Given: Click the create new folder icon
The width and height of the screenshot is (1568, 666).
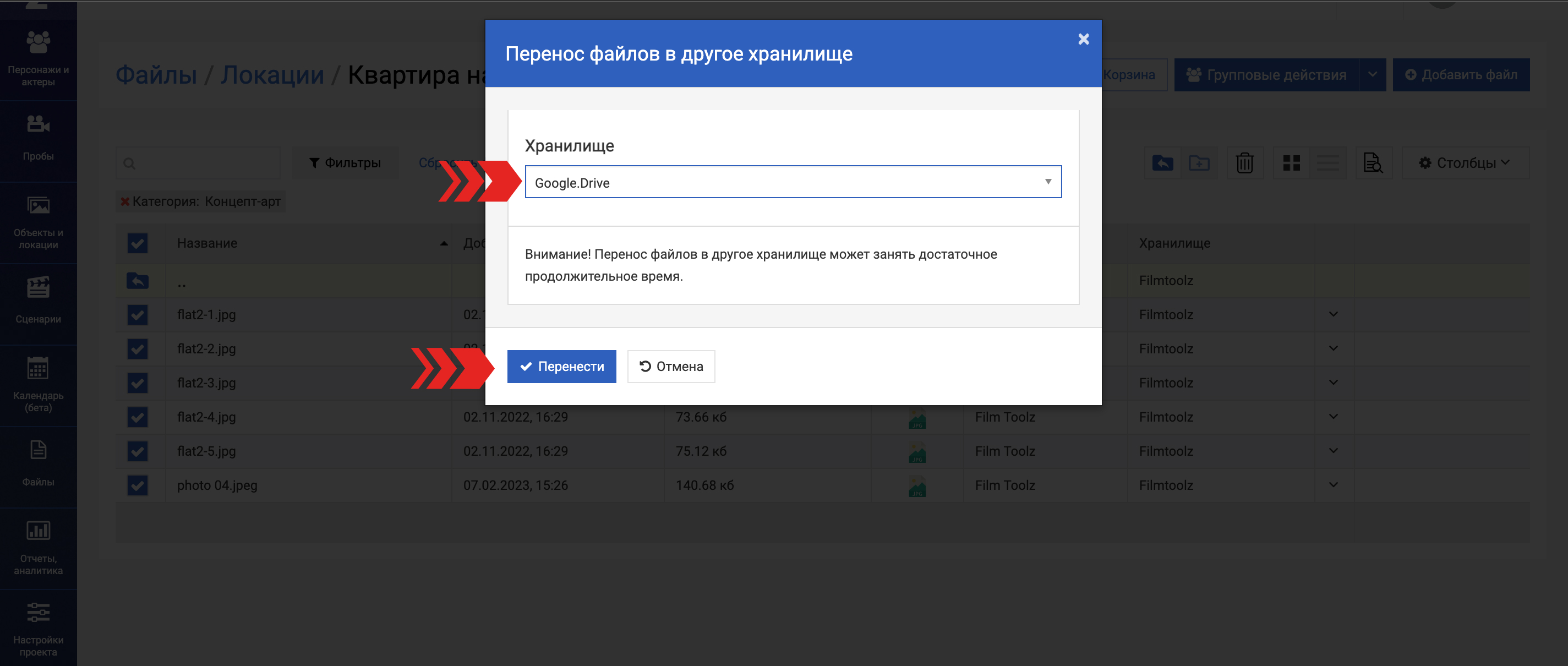Looking at the screenshot, I should (x=1199, y=162).
